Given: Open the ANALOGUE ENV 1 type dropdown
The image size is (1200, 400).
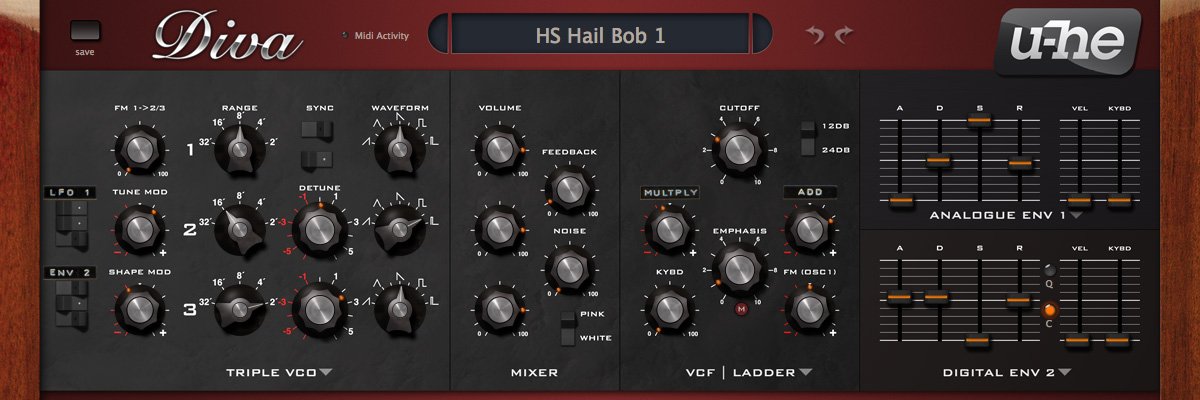Looking at the screenshot, I should click(1006, 215).
